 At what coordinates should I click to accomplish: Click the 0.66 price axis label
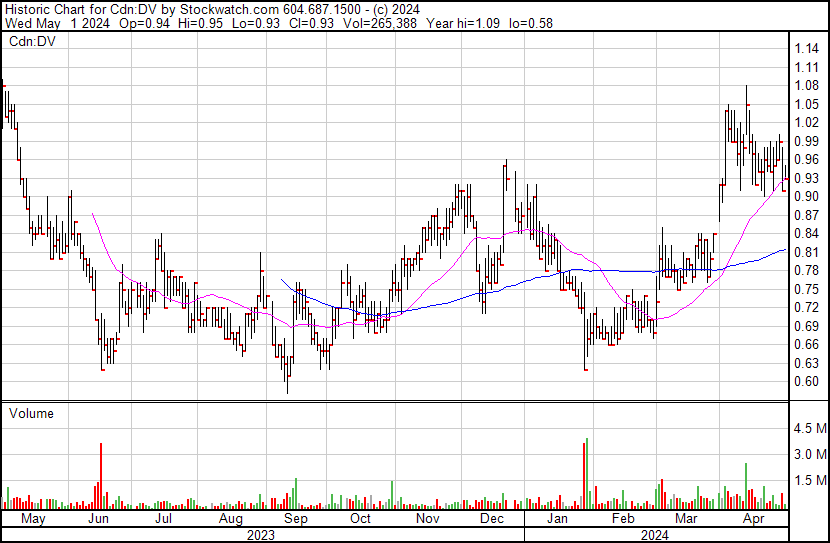click(807, 345)
